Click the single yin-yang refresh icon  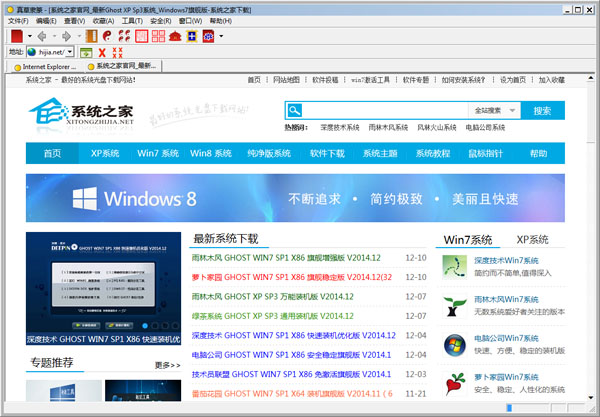point(108,36)
